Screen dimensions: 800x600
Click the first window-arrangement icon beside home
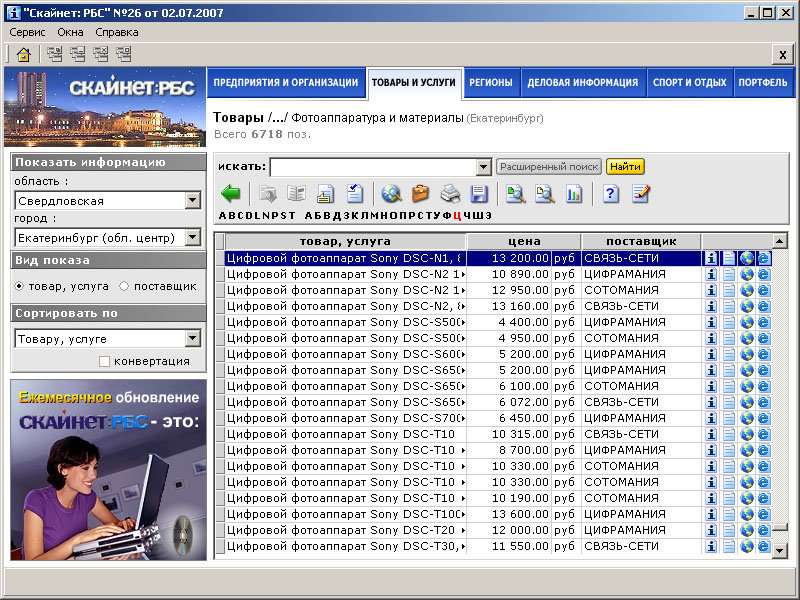tap(55, 54)
